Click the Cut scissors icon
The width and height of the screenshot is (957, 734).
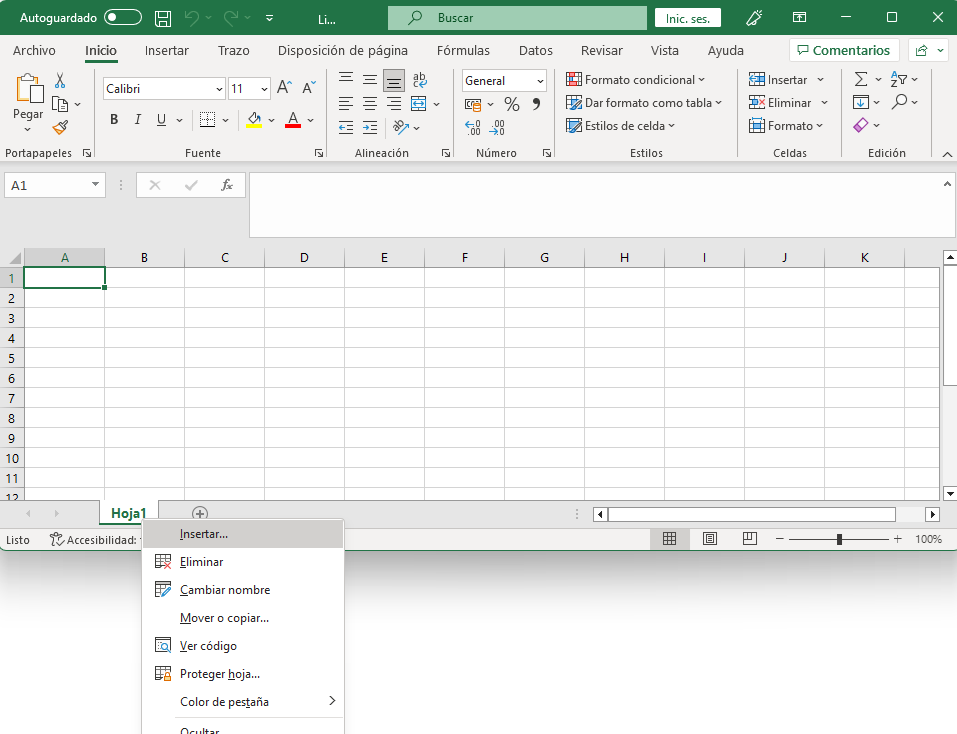tap(60, 80)
